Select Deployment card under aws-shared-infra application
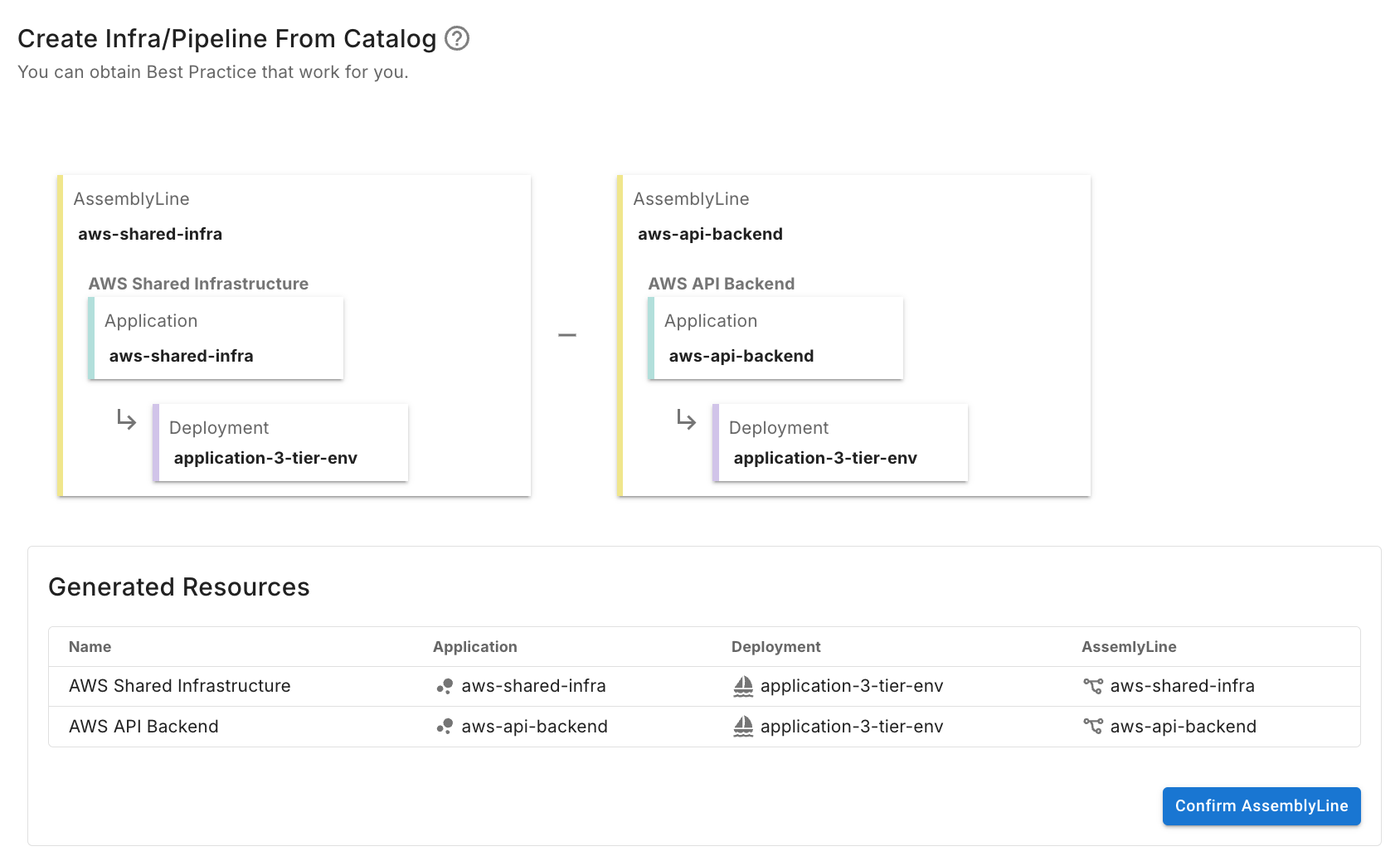This screenshot has height=861, width=1400. click(280, 443)
